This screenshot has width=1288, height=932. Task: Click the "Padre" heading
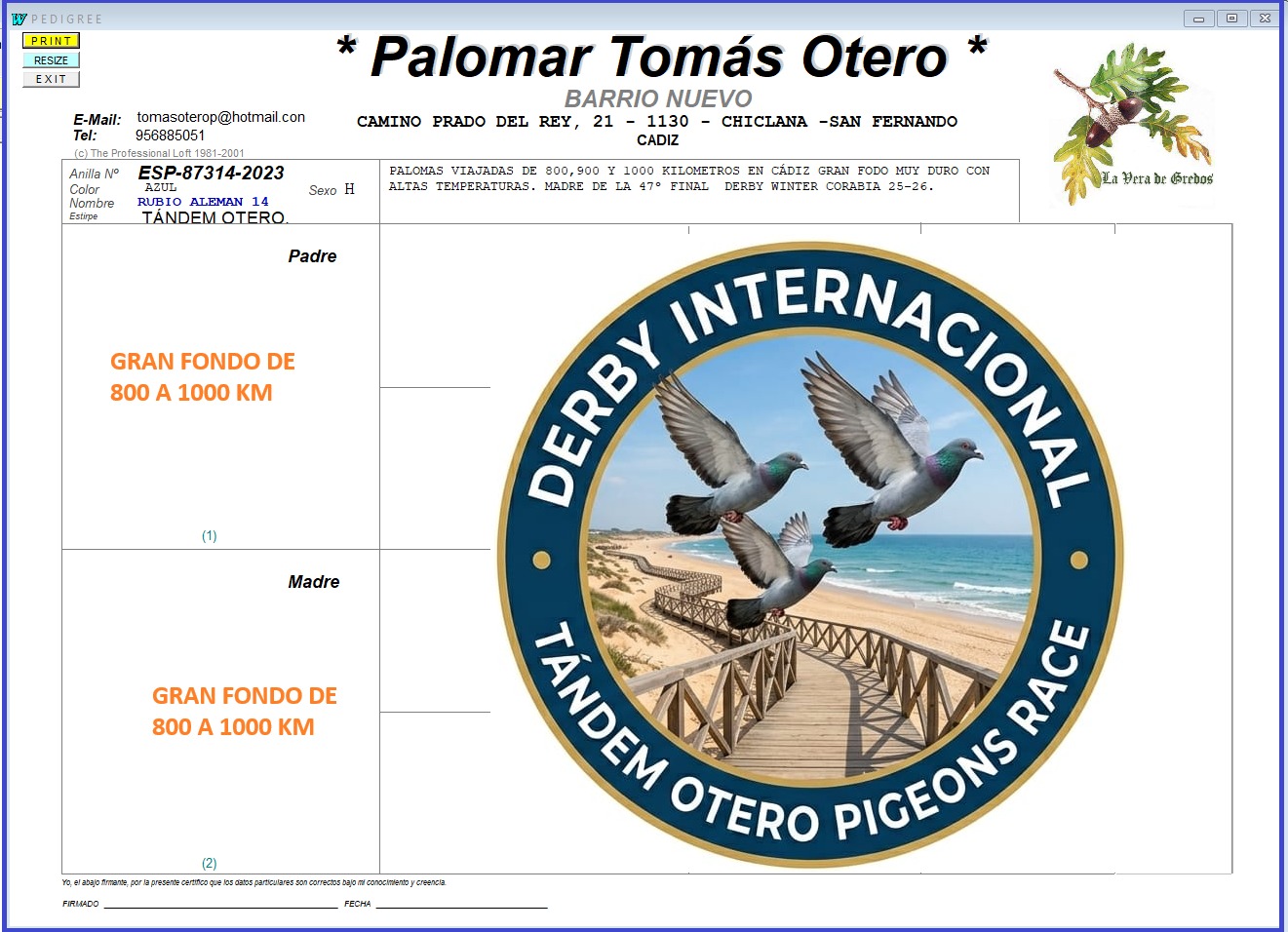pyautogui.click(x=312, y=256)
